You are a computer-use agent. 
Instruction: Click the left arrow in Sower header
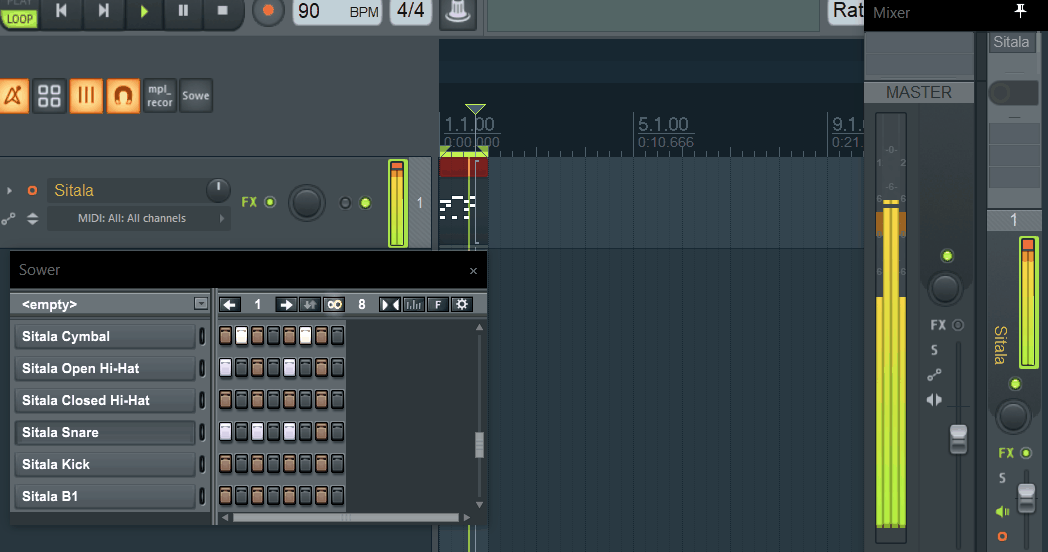coord(230,304)
